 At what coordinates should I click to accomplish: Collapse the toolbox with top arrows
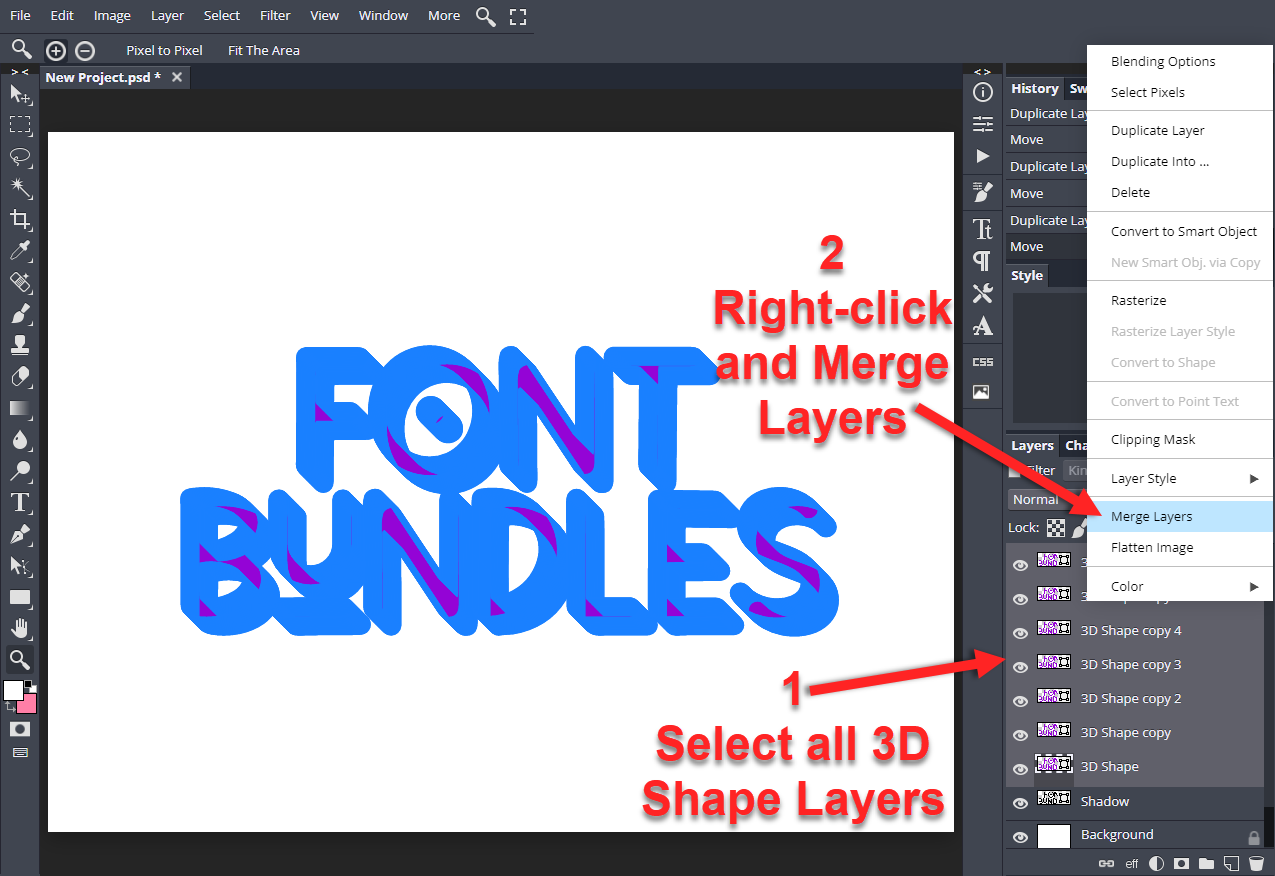pos(20,71)
